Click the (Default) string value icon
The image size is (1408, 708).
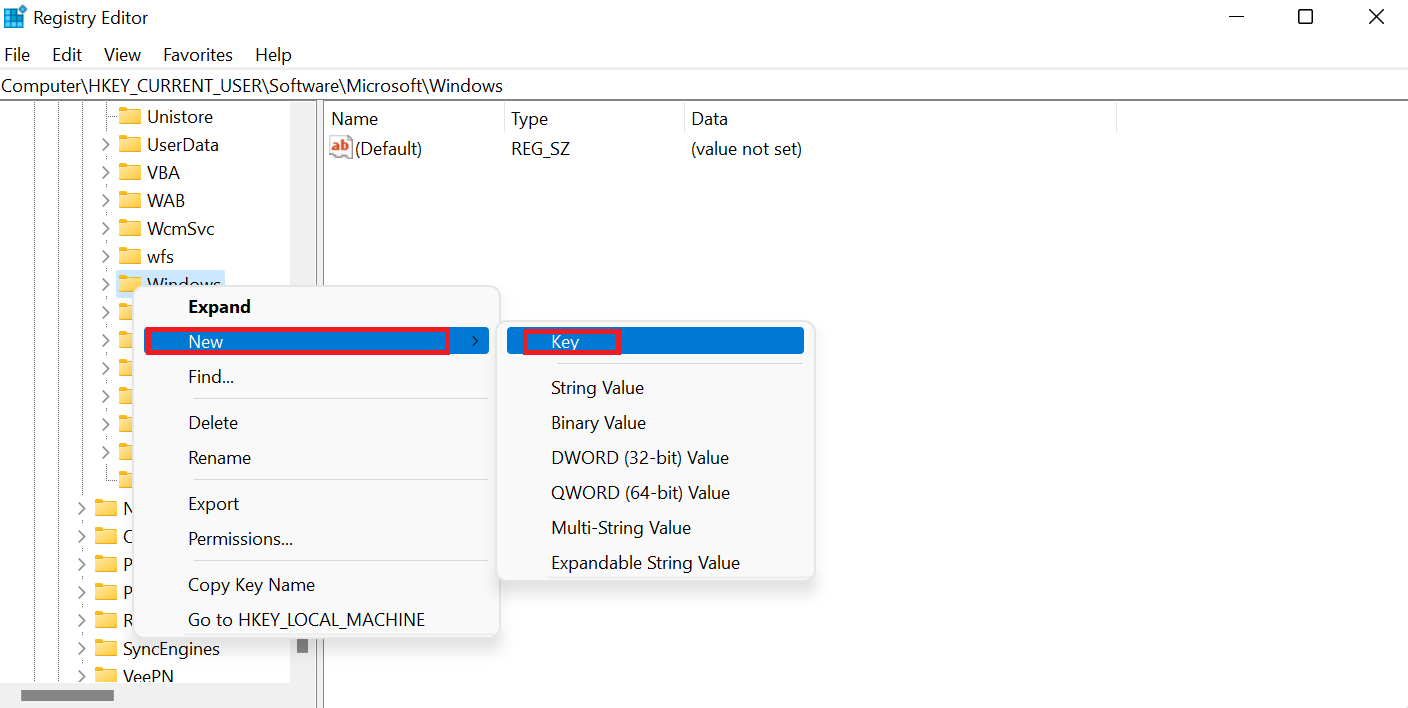[341, 148]
